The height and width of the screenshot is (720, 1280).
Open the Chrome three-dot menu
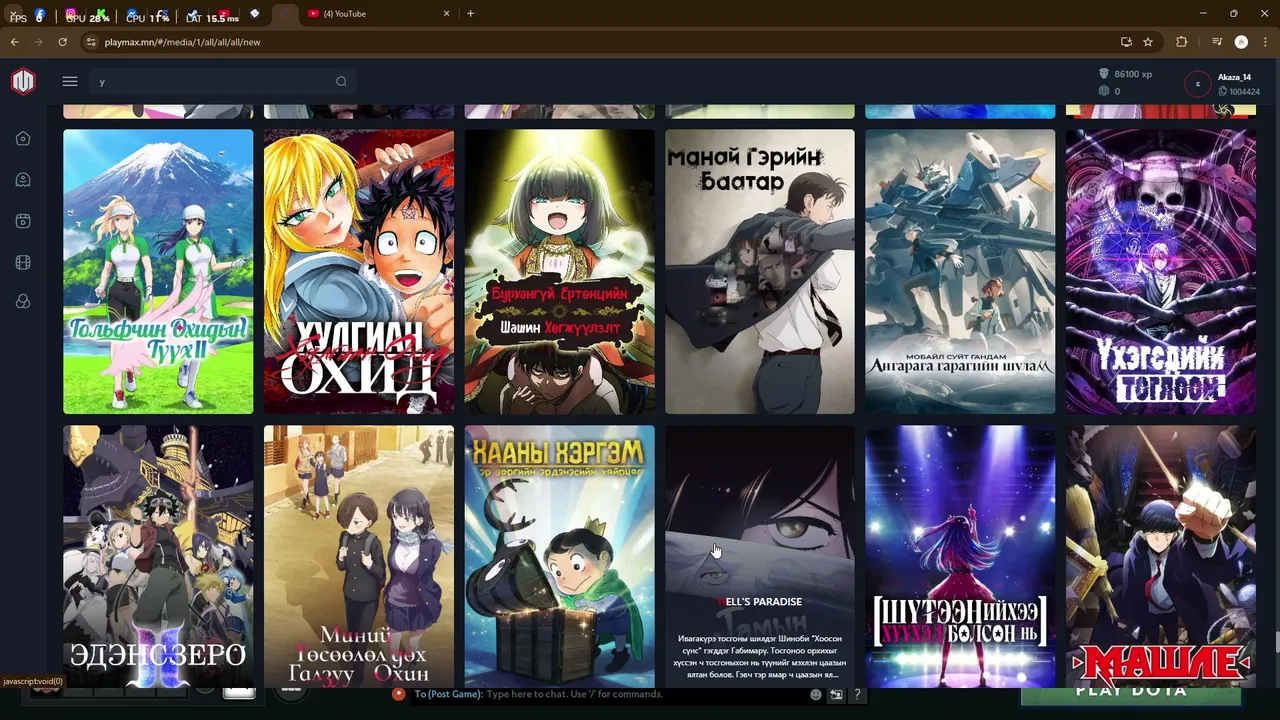tap(1264, 42)
